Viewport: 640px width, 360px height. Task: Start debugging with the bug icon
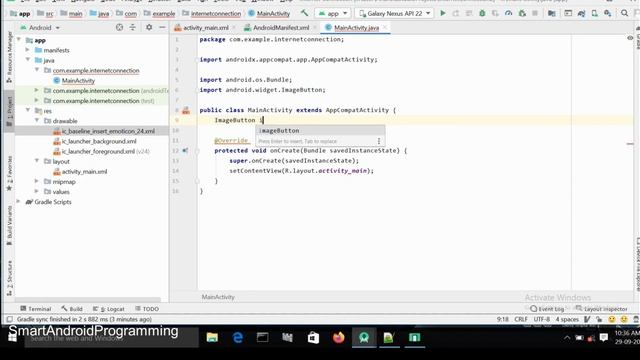click(482, 13)
